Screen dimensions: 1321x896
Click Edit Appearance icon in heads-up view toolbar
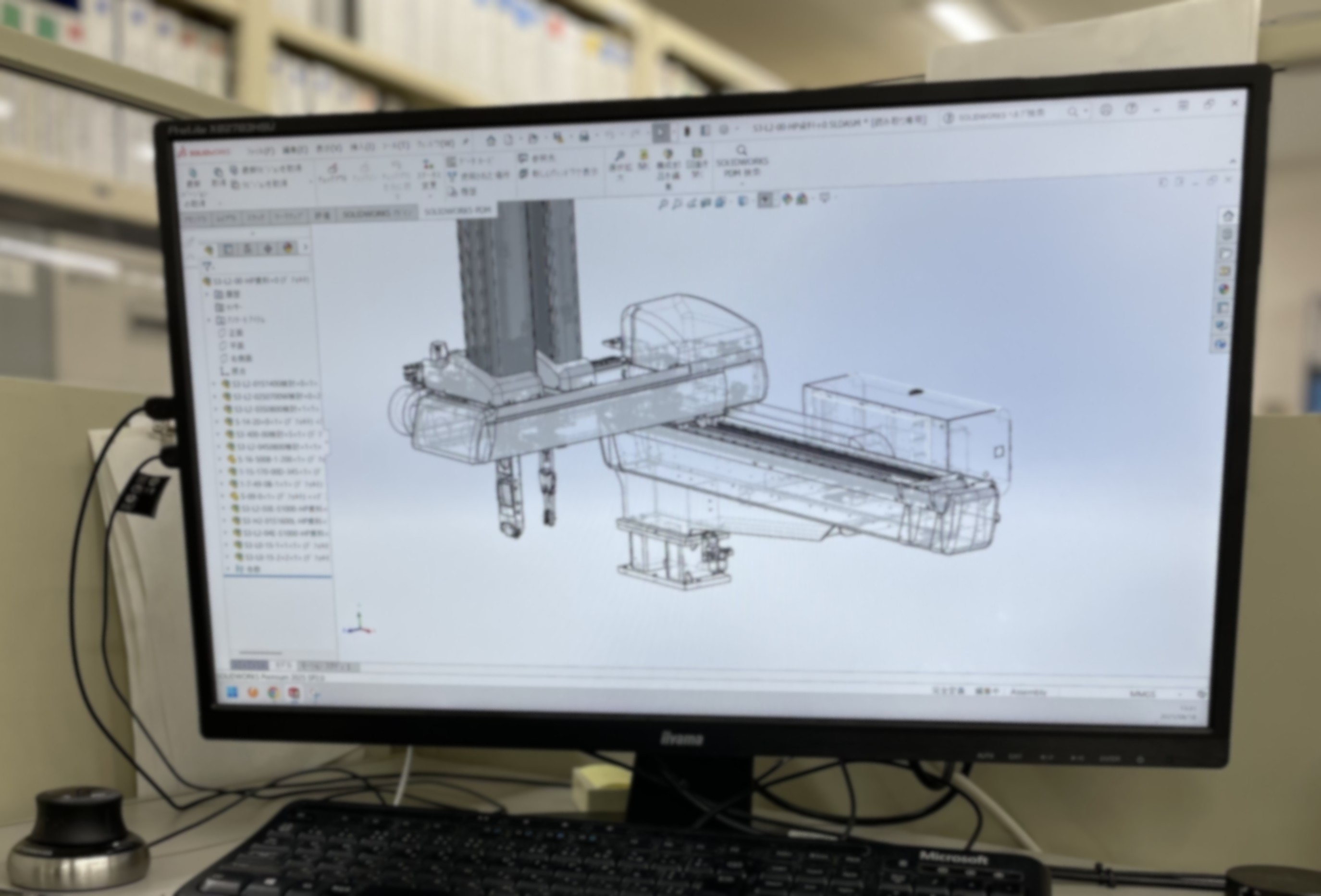(x=787, y=199)
